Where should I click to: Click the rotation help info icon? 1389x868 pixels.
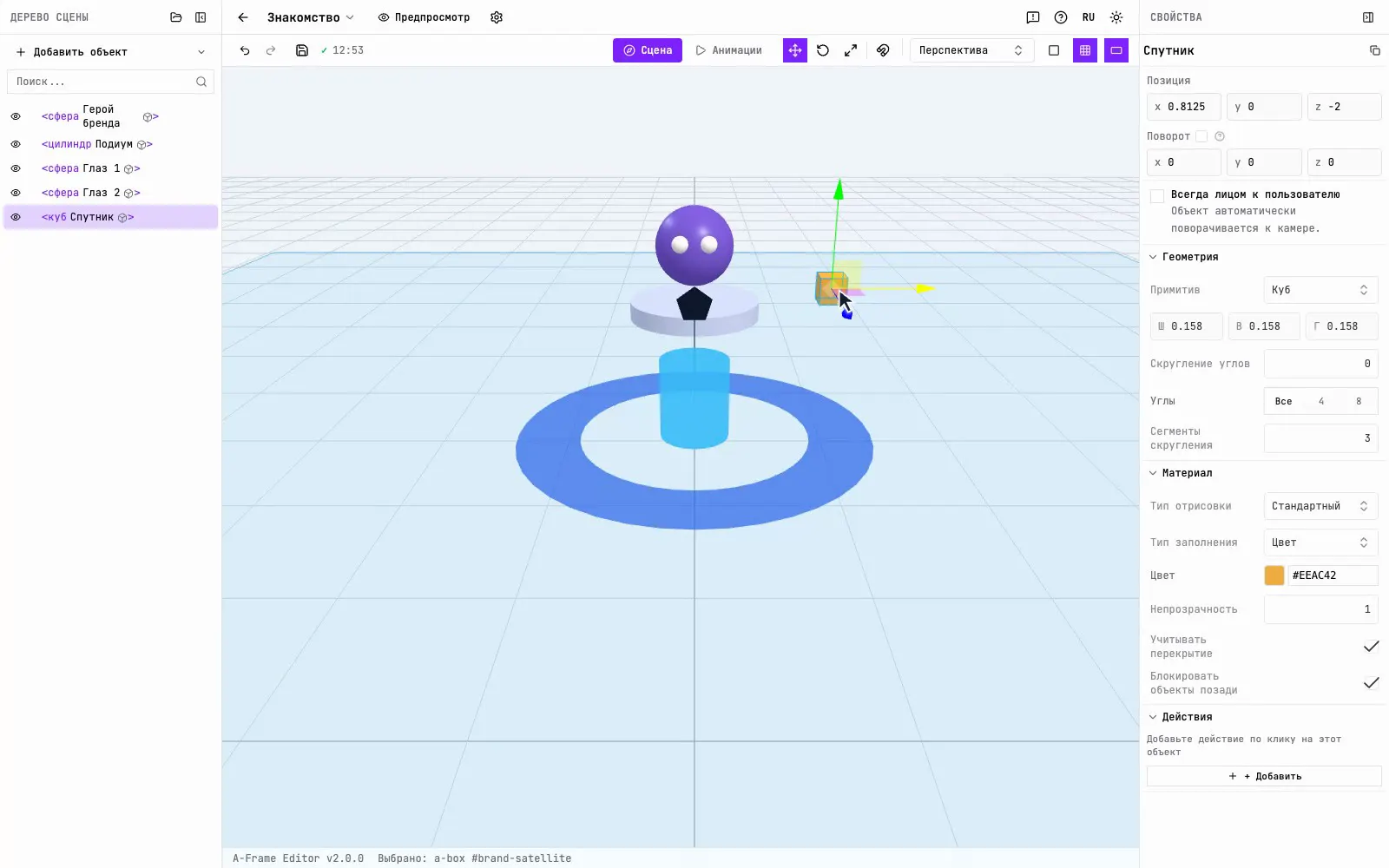point(1220,136)
